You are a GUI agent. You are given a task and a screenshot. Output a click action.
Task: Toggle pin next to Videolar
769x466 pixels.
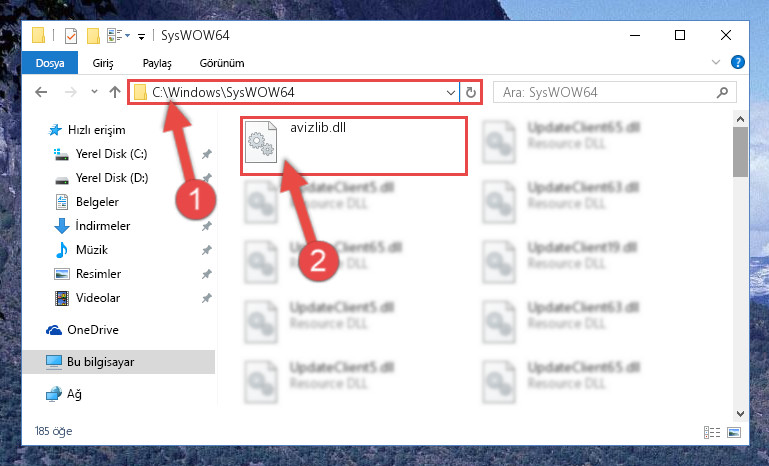pyautogui.click(x=206, y=298)
